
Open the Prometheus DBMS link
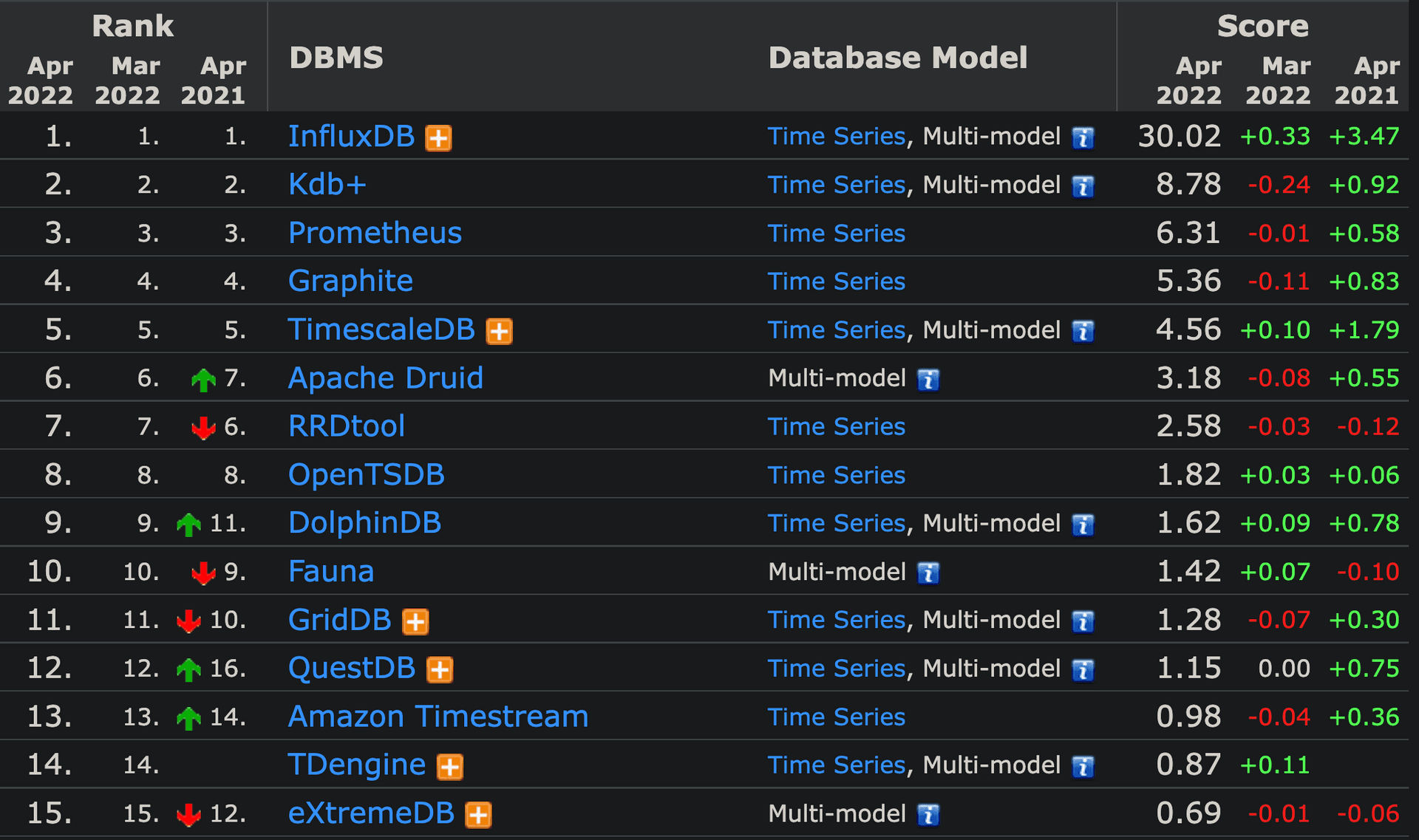[375, 233]
